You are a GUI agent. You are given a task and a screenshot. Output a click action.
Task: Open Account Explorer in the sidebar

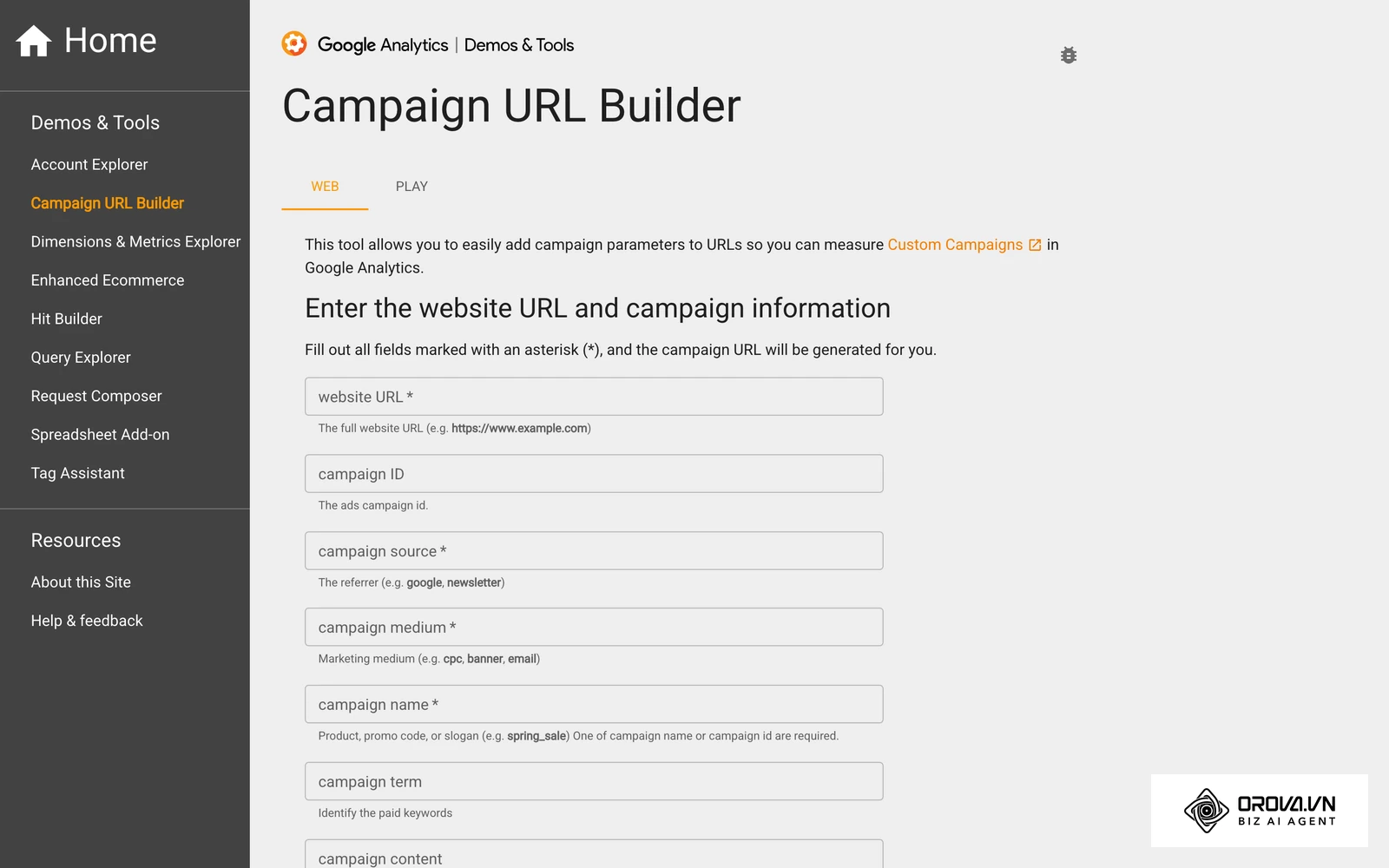(x=89, y=165)
